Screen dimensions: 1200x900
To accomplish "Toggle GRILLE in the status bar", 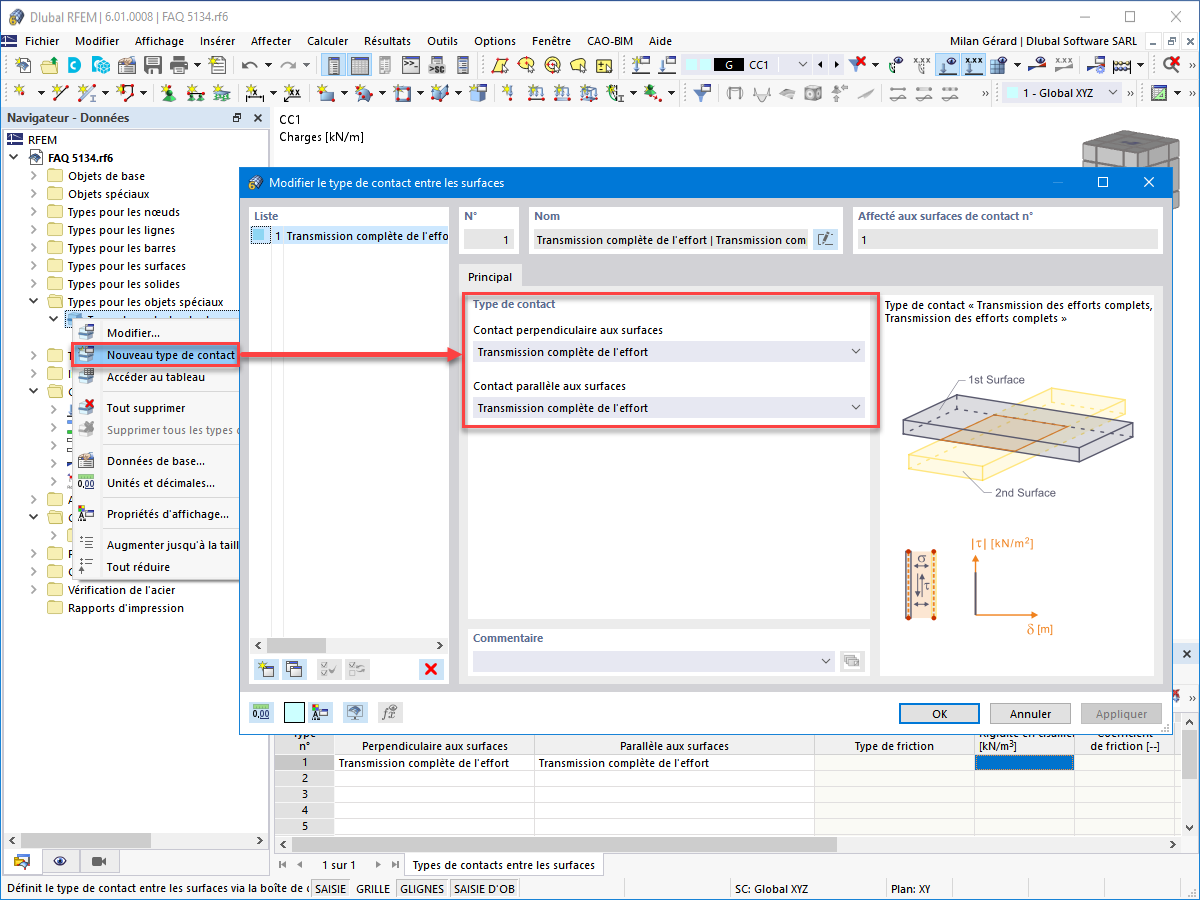I will click(x=373, y=888).
